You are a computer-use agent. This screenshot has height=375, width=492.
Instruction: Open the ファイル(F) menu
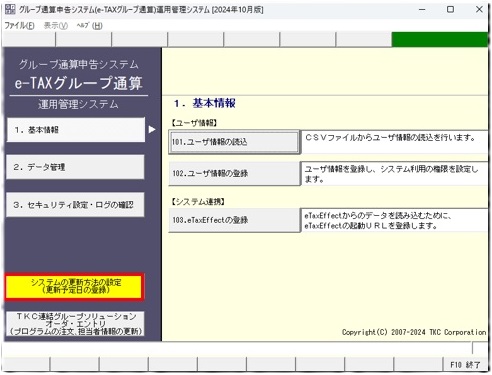coord(19,26)
